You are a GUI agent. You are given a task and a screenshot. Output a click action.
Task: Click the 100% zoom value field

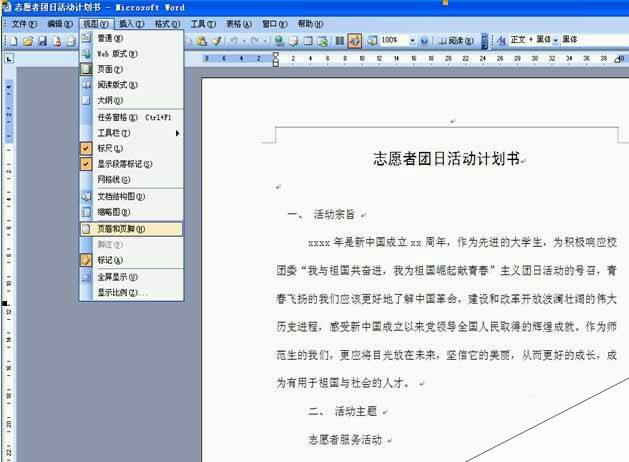point(395,40)
